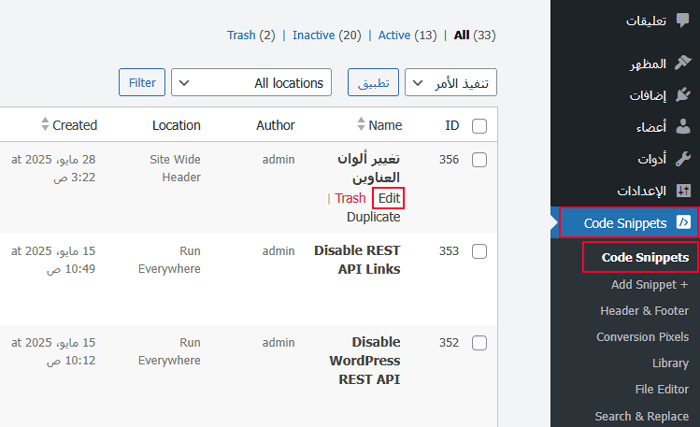Move the first snippet to Trash
This screenshot has height=427, width=700.
pyautogui.click(x=350, y=198)
